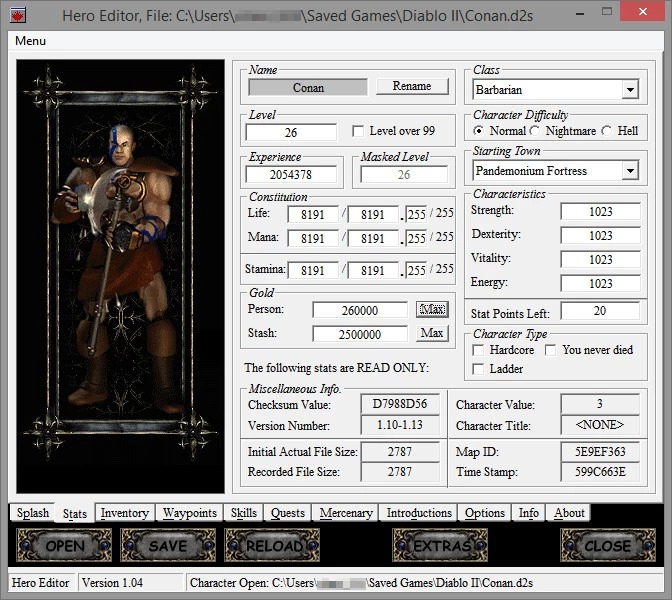
Task: Click the Person gold amount field
Action: coord(360,310)
